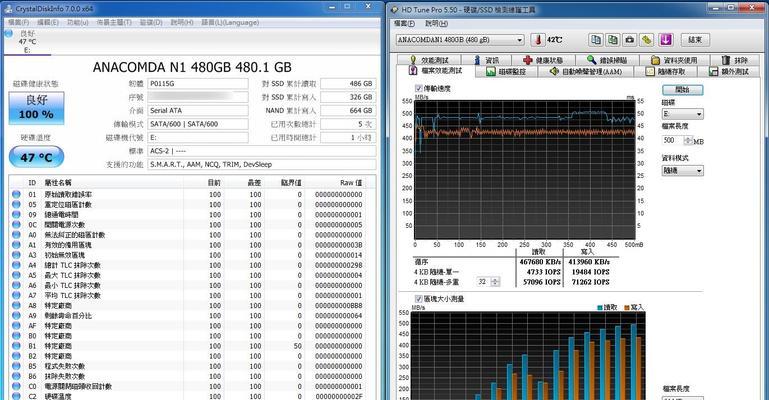
Task: Click CrystalDiskInfo title bar app icon
Action: point(8,9)
